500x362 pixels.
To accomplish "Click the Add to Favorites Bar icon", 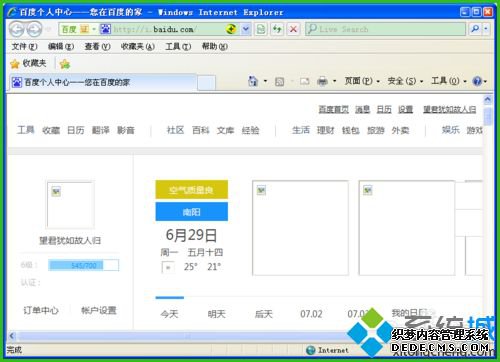I will (65, 64).
